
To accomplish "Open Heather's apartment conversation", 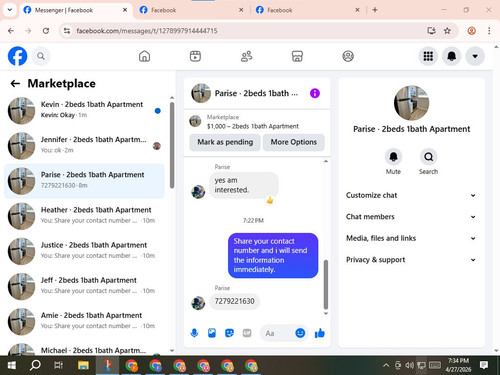I will (84, 216).
